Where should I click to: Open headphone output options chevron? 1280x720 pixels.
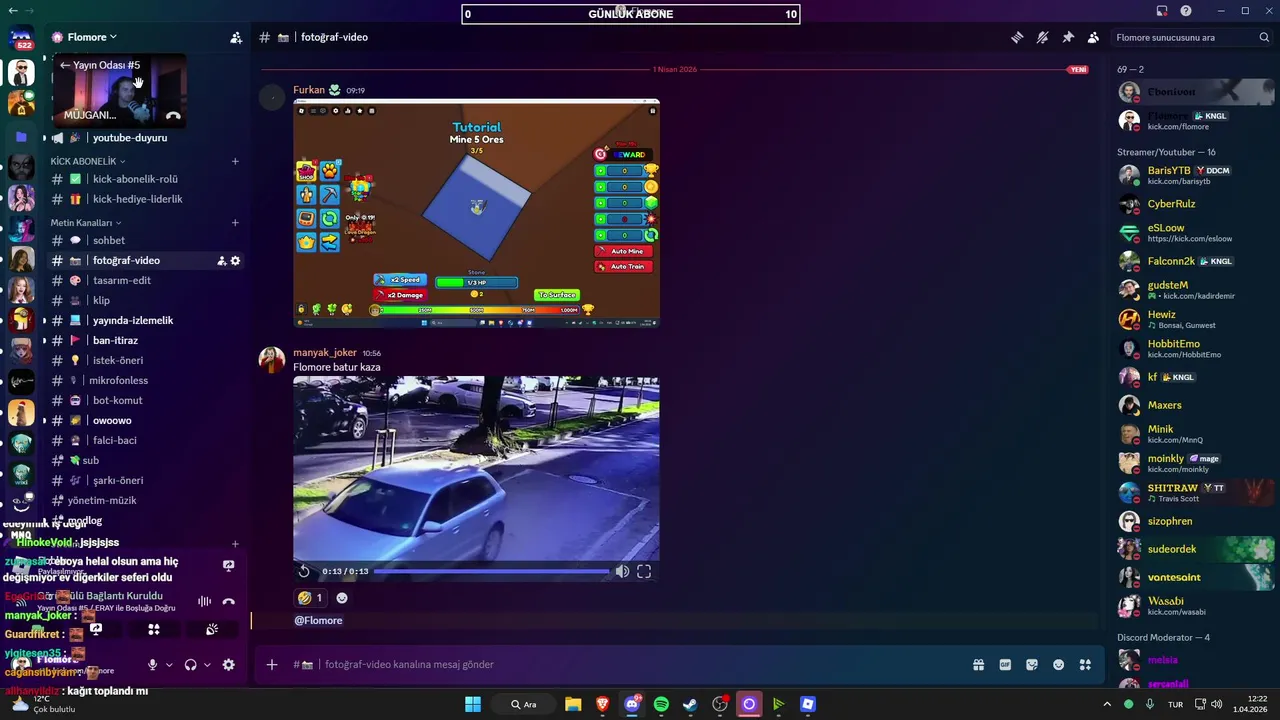click(x=207, y=665)
